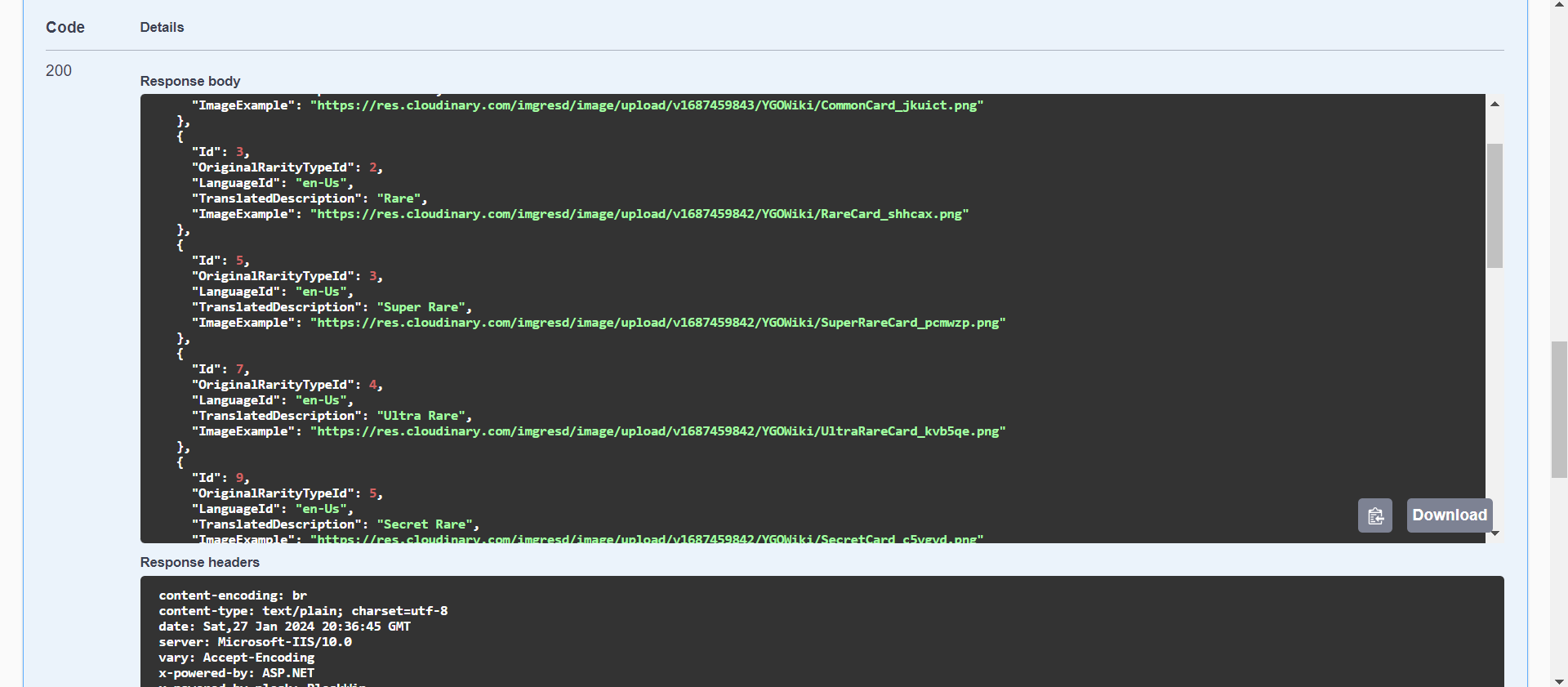Image resolution: width=1568 pixels, height=687 pixels.
Task: Click the "OriginalRarityTypeId": 3 line
Action: pyautogui.click(x=287, y=276)
